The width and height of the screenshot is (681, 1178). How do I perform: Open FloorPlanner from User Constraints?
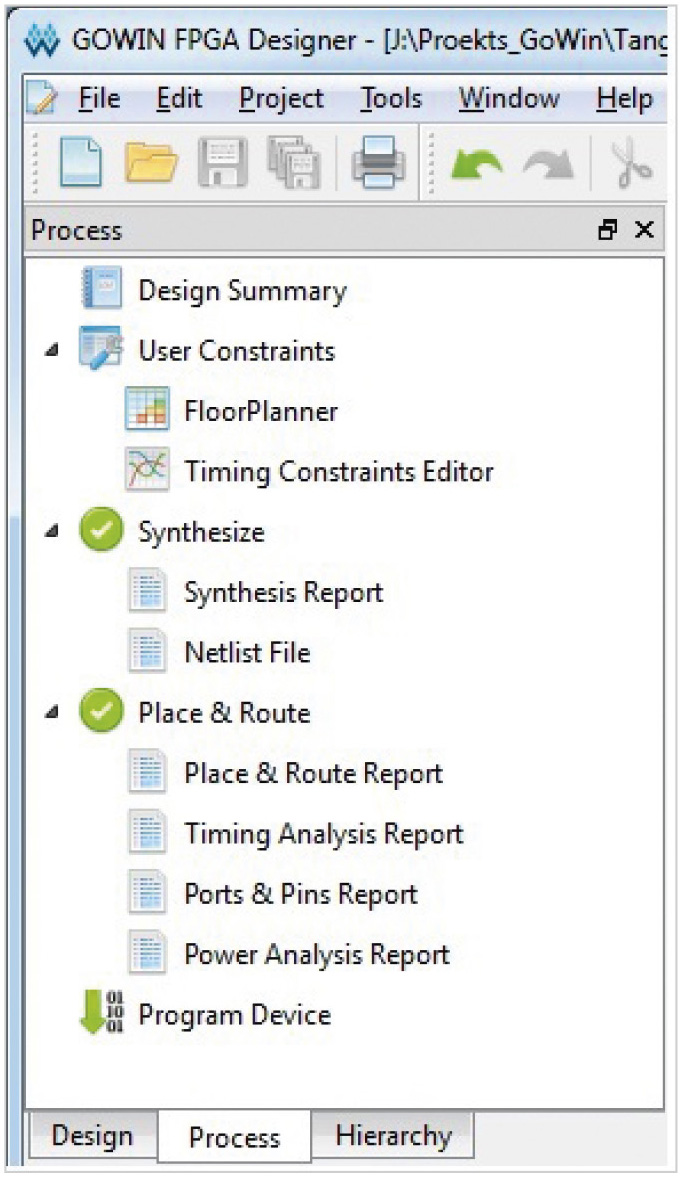[x=260, y=411]
